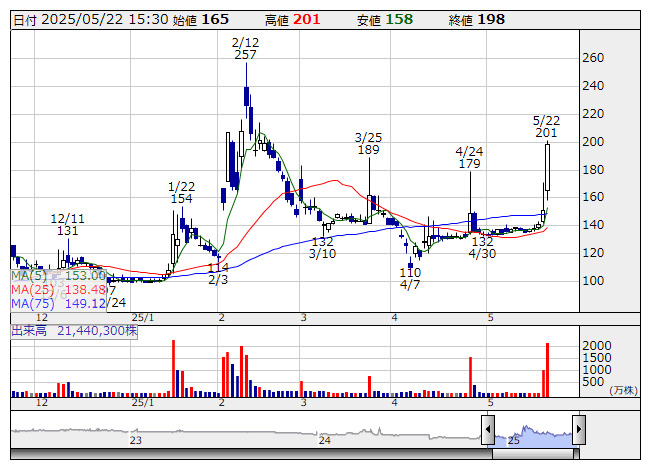Click the 4/24 high marker 179

click(x=470, y=164)
